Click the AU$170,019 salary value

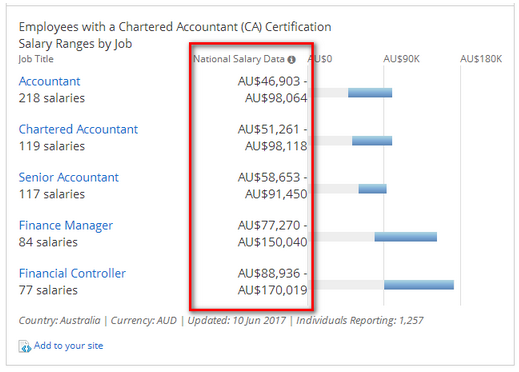click(272, 290)
